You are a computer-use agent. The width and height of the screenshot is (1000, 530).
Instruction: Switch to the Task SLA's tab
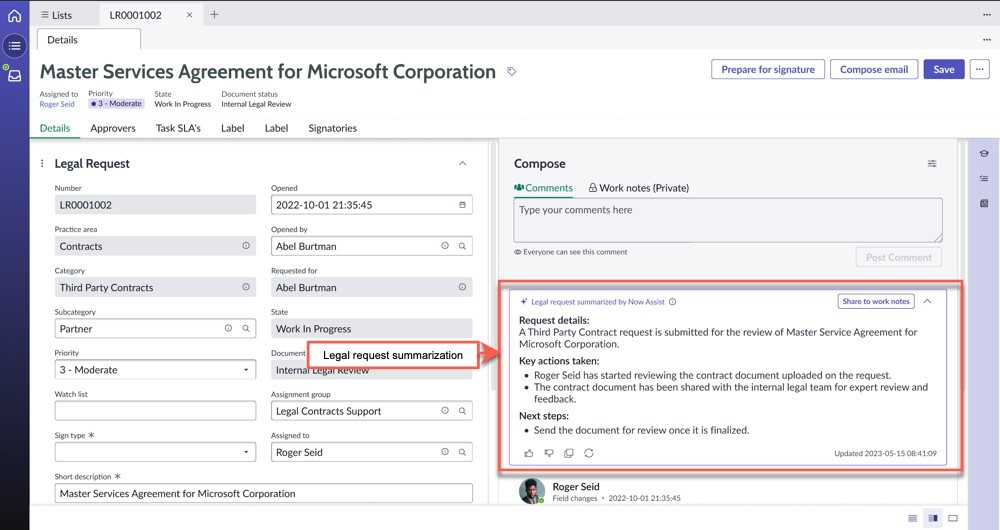coord(178,128)
